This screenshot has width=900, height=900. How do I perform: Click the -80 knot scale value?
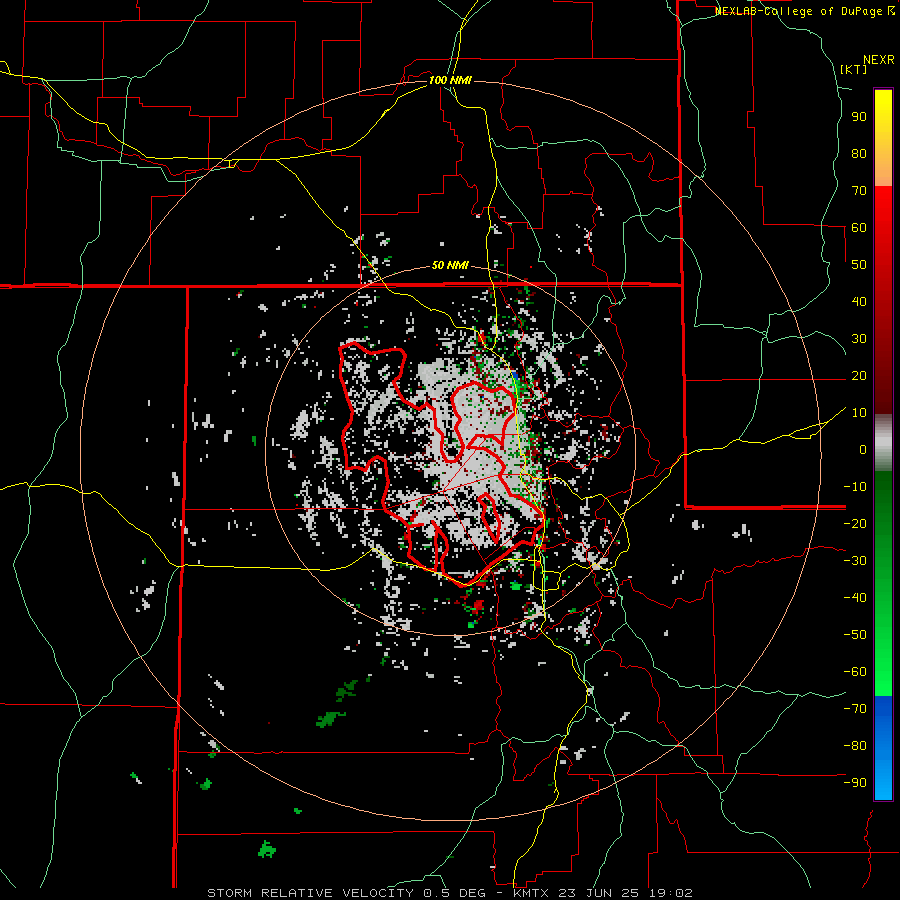pos(855,746)
